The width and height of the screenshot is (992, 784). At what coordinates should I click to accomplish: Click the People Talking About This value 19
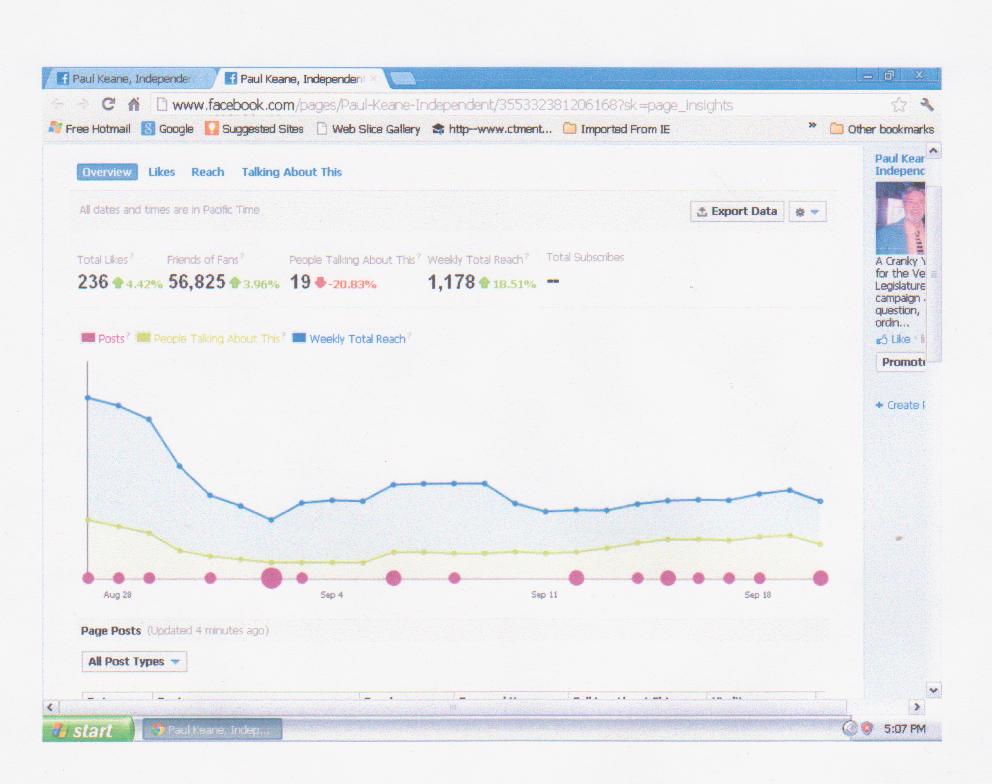pyautogui.click(x=300, y=282)
